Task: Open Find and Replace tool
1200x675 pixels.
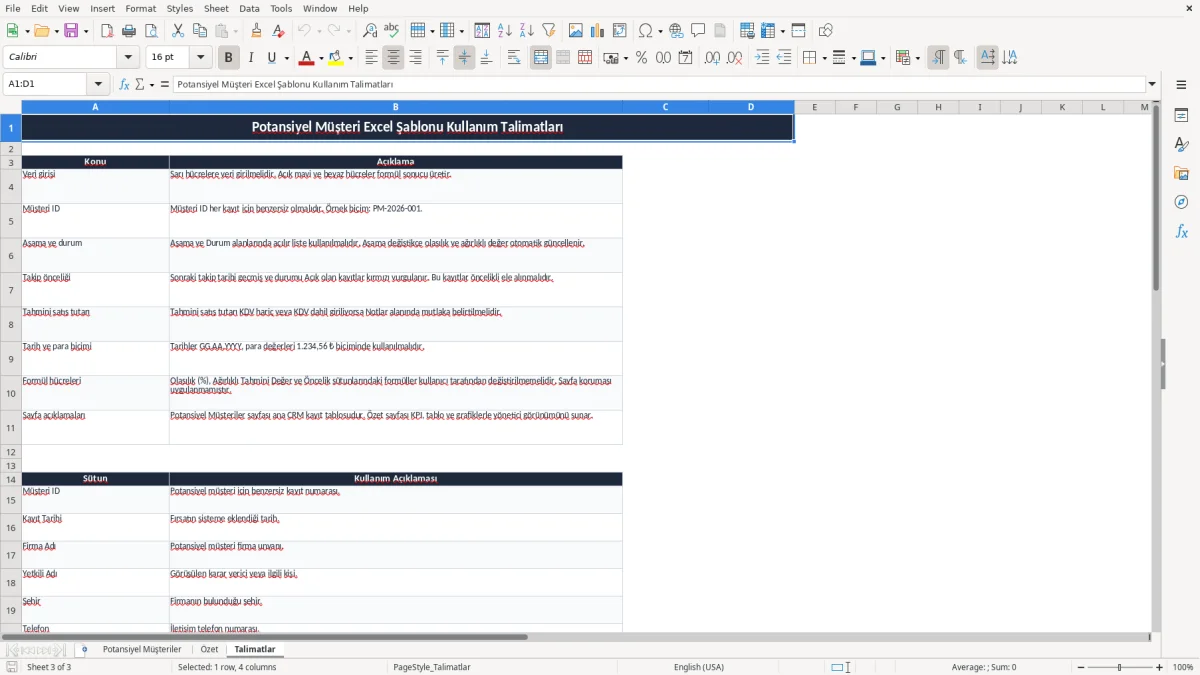Action: click(370, 31)
